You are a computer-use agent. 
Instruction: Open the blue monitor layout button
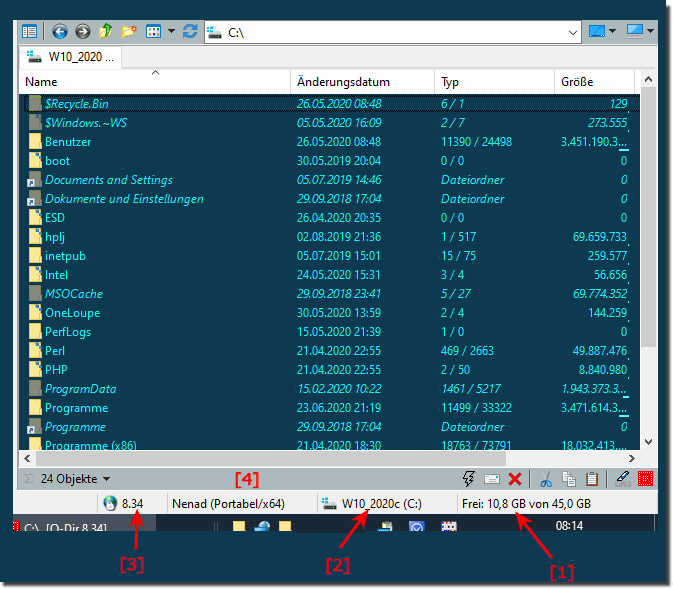(597, 31)
